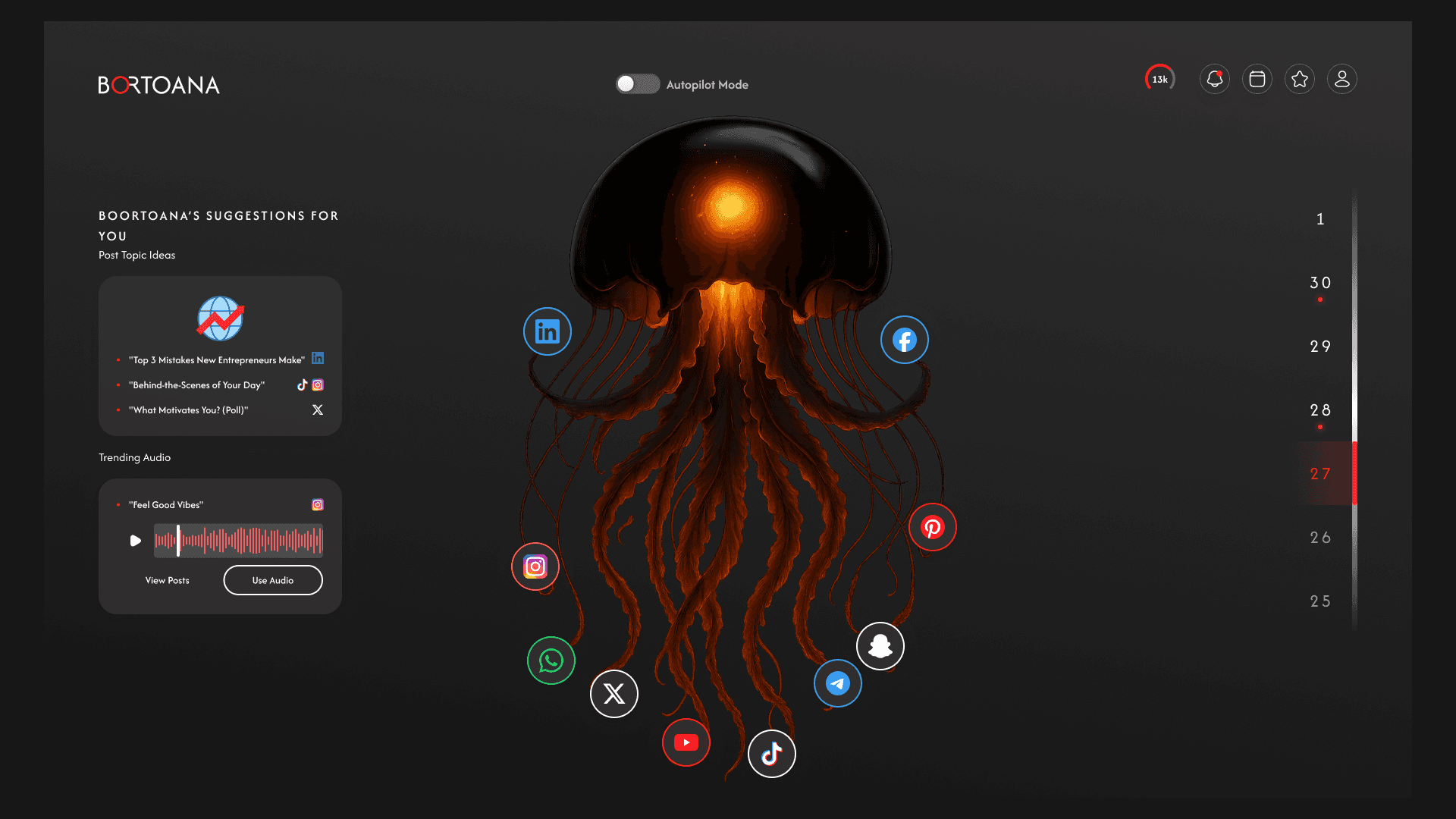This screenshot has height=819, width=1456.
Task: Click the Facebook circle icon
Action: (904, 340)
